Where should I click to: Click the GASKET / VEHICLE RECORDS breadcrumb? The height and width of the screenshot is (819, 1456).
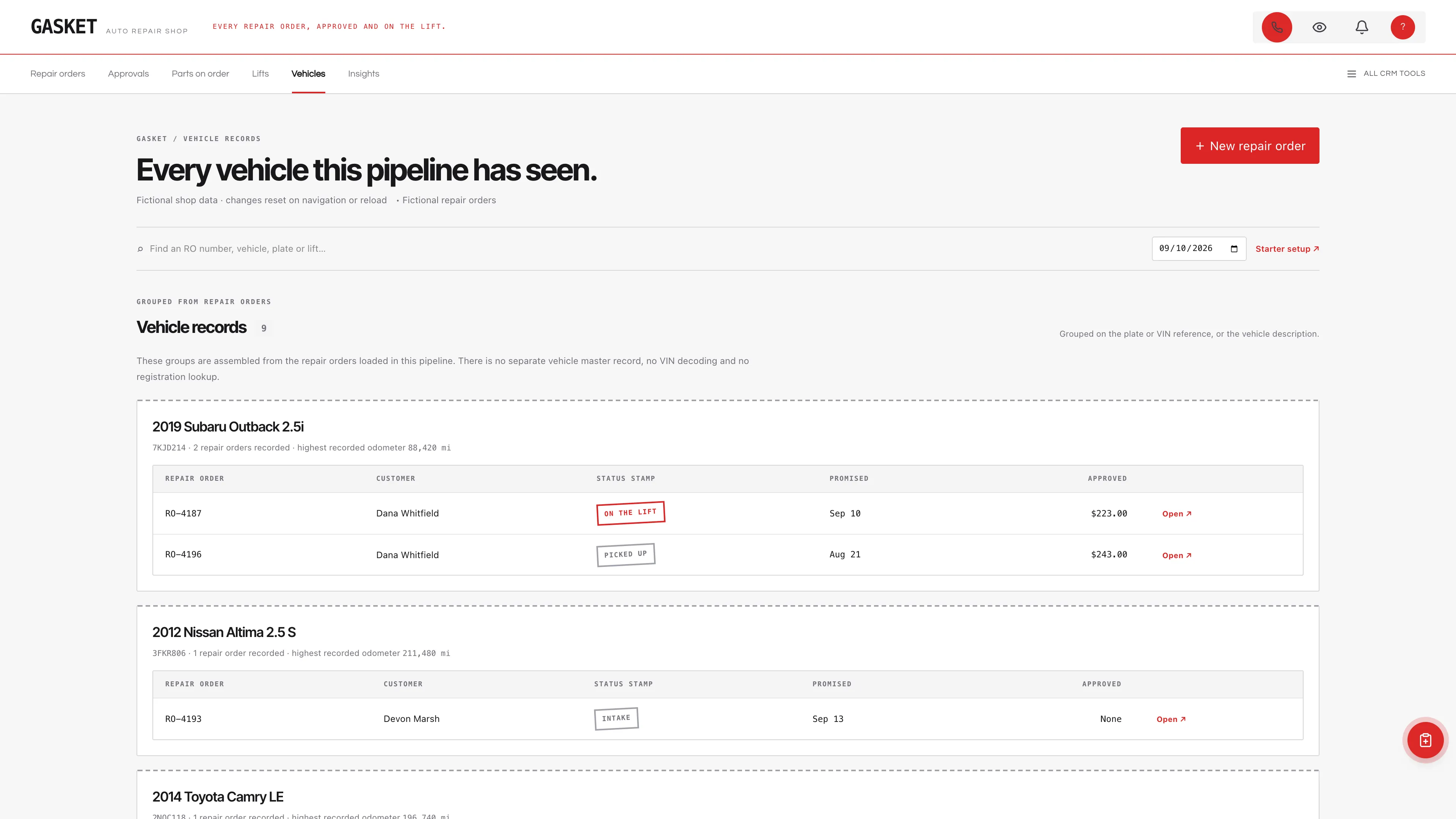click(x=198, y=139)
